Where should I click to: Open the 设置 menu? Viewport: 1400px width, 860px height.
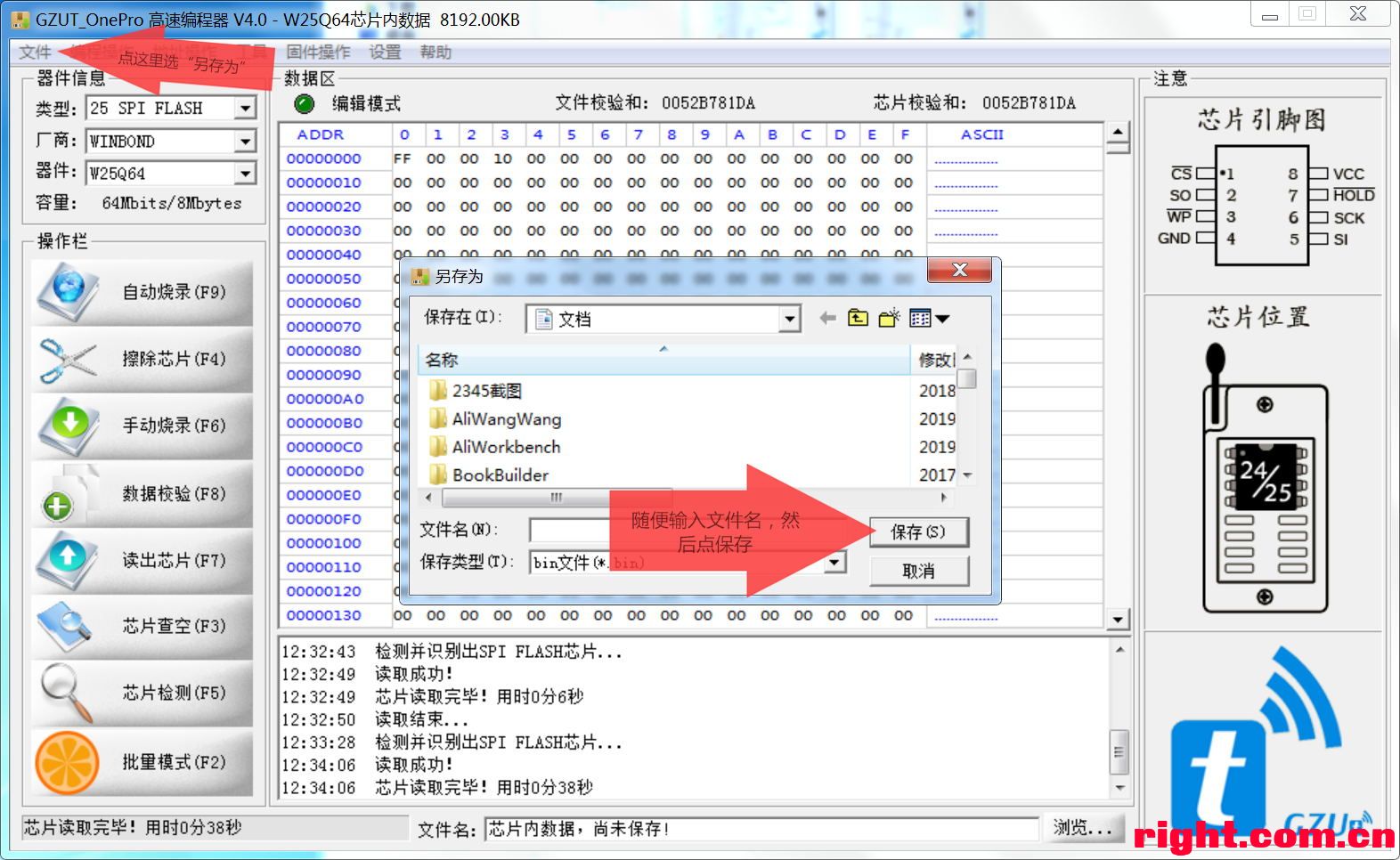point(385,53)
